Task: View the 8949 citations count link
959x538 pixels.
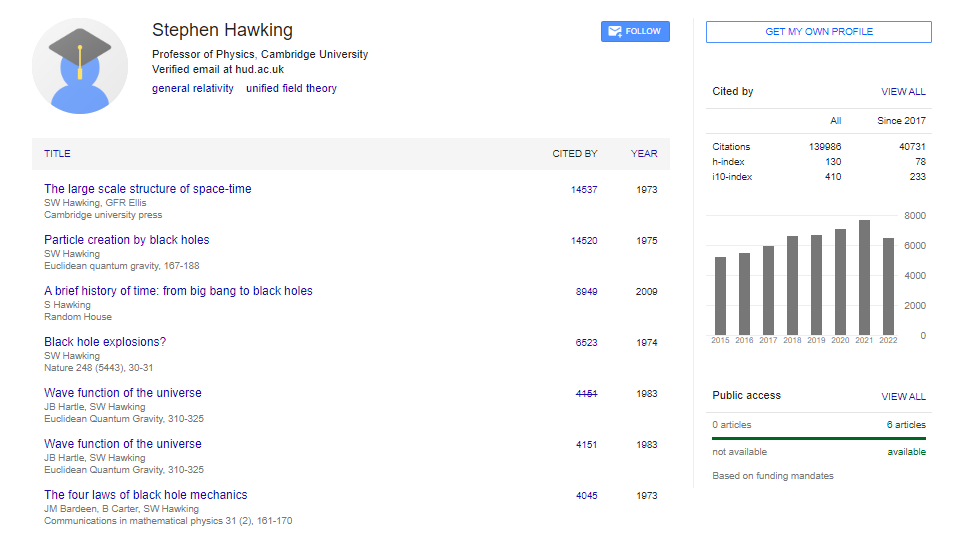Action: point(587,292)
